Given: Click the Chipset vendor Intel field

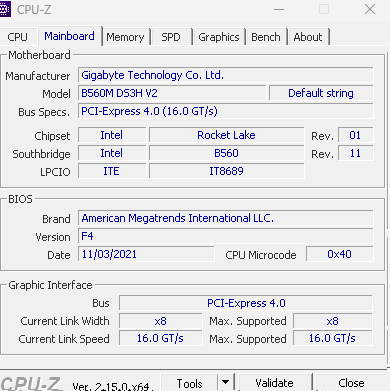Looking at the screenshot, I should tap(112, 135).
